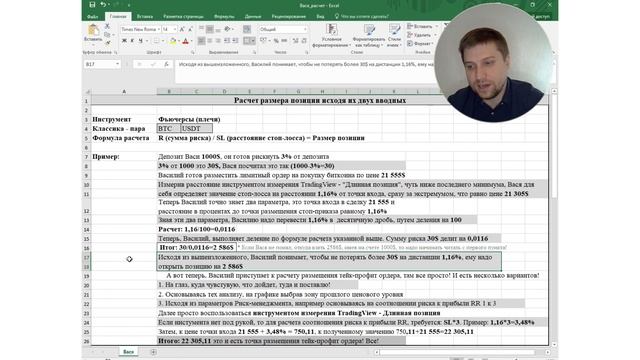
Task: Decrease indent in Alignment group
Action: [x=228, y=41]
